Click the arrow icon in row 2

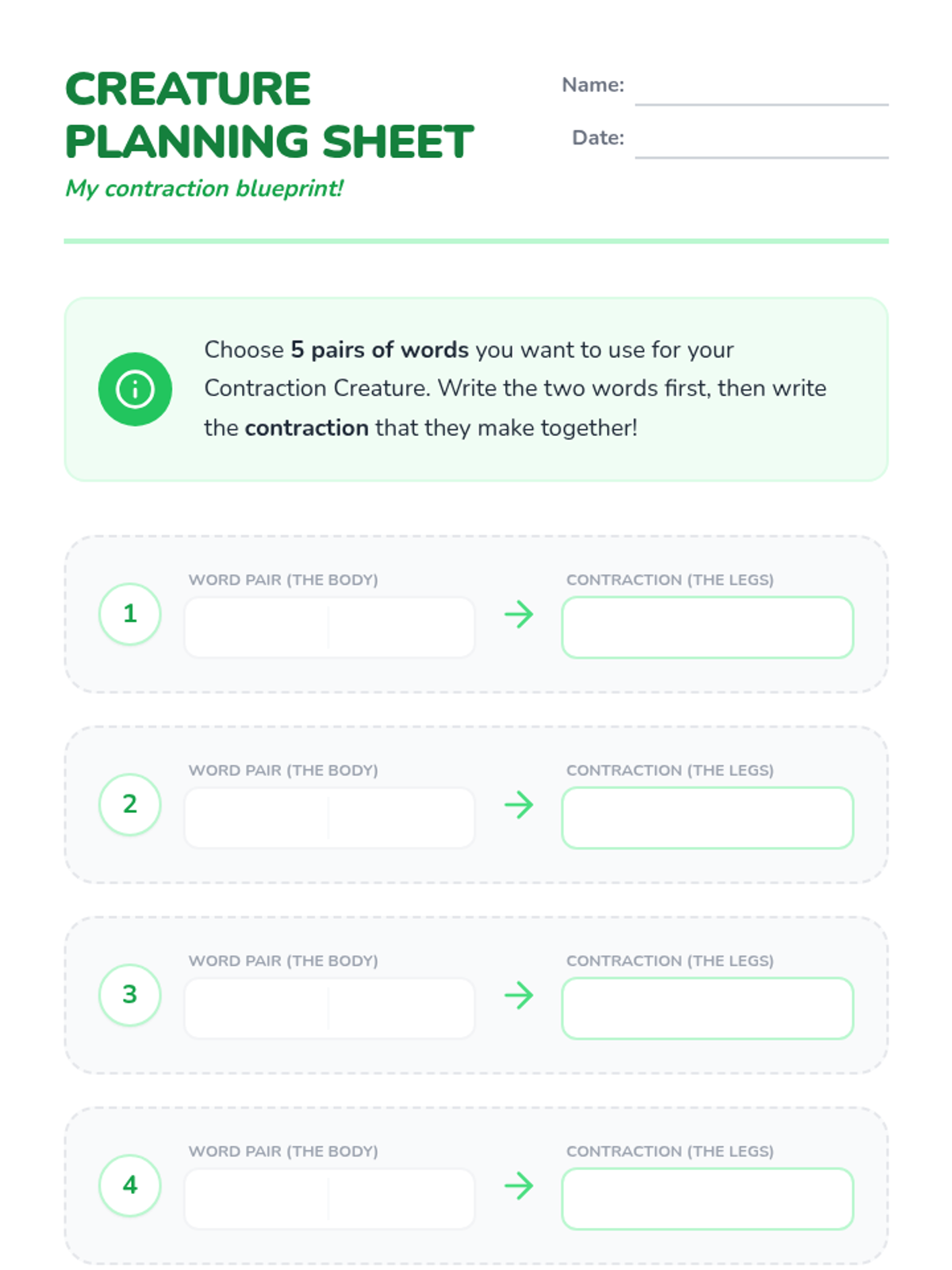click(x=519, y=804)
